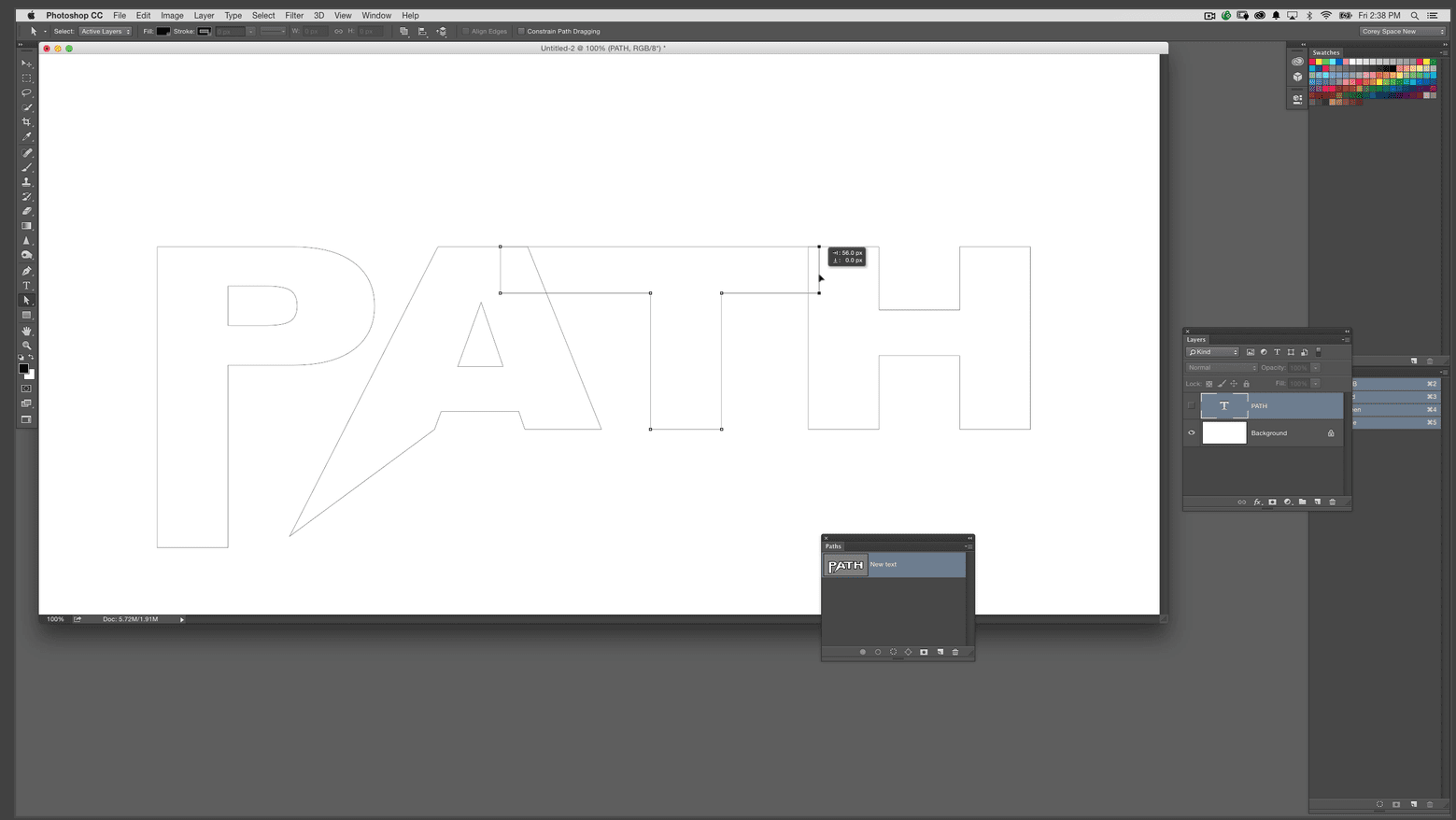Select the Lasso tool
Image resolution: width=1456 pixels, height=820 pixels.
[x=26, y=92]
